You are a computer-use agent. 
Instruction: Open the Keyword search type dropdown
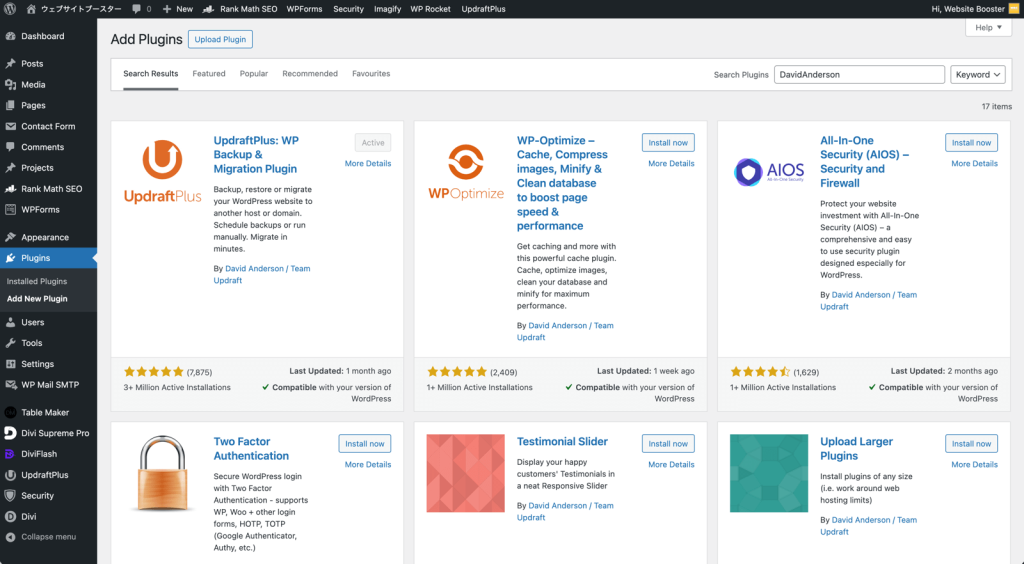pyautogui.click(x=978, y=74)
